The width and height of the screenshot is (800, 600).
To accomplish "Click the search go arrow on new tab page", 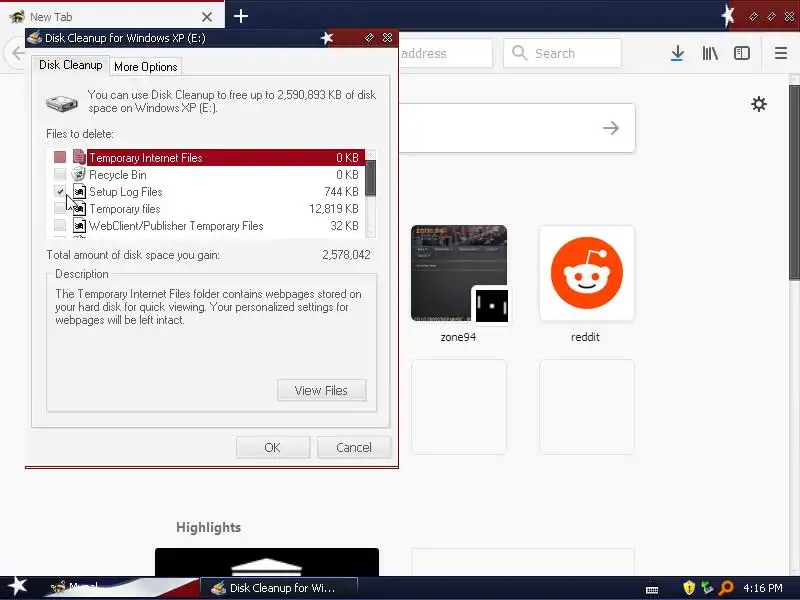I will [611, 128].
